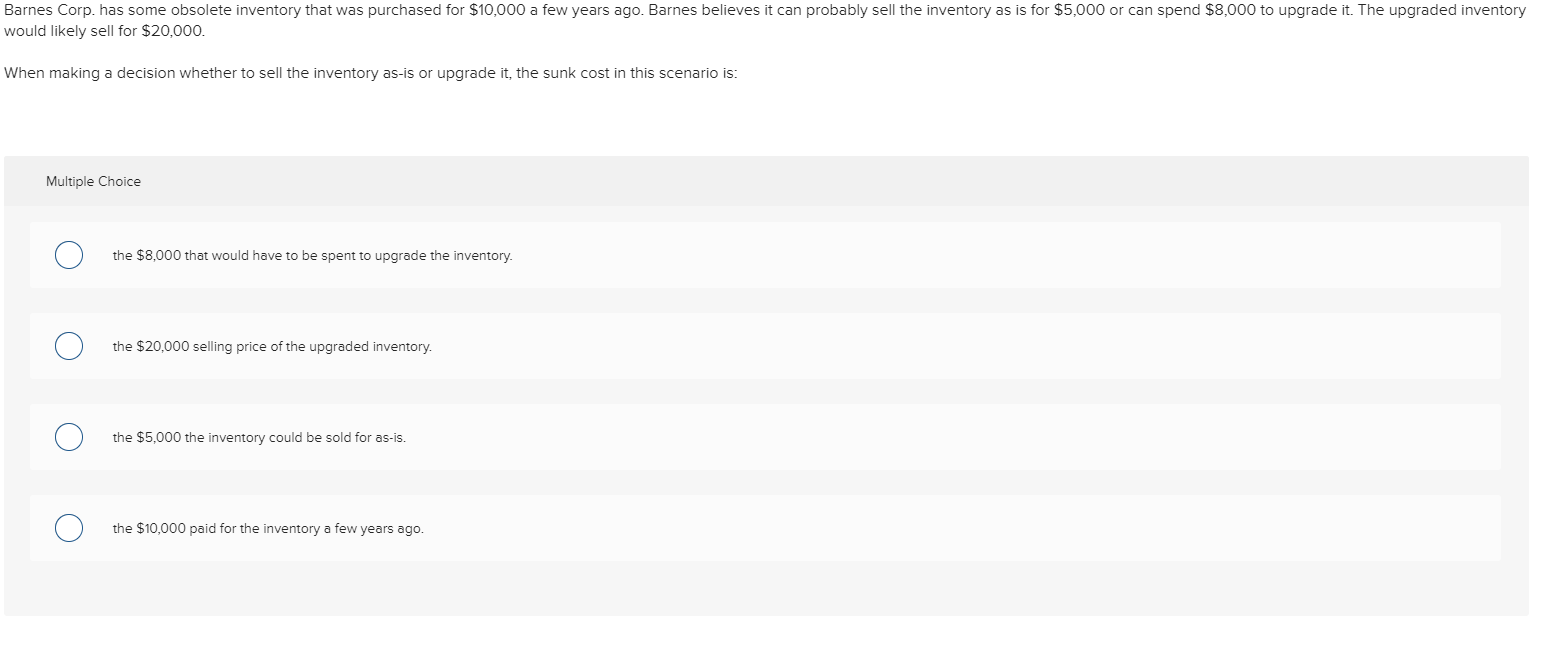The width and height of the screenshot is (1541, 645).
Task: Click the Barnes Corp. scenario paragraph
Action: pyautogui.click(x=600, y=20)
